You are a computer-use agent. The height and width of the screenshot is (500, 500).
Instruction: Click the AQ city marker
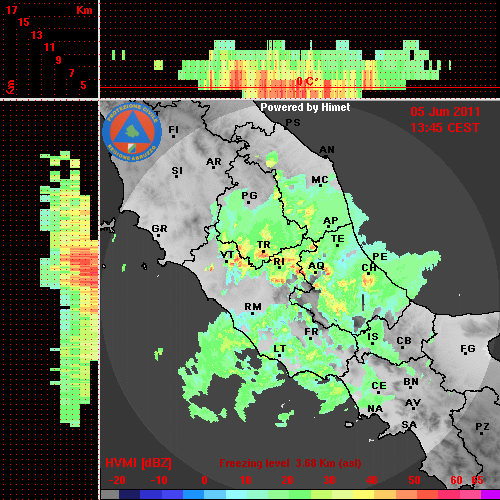coord(316,273)
